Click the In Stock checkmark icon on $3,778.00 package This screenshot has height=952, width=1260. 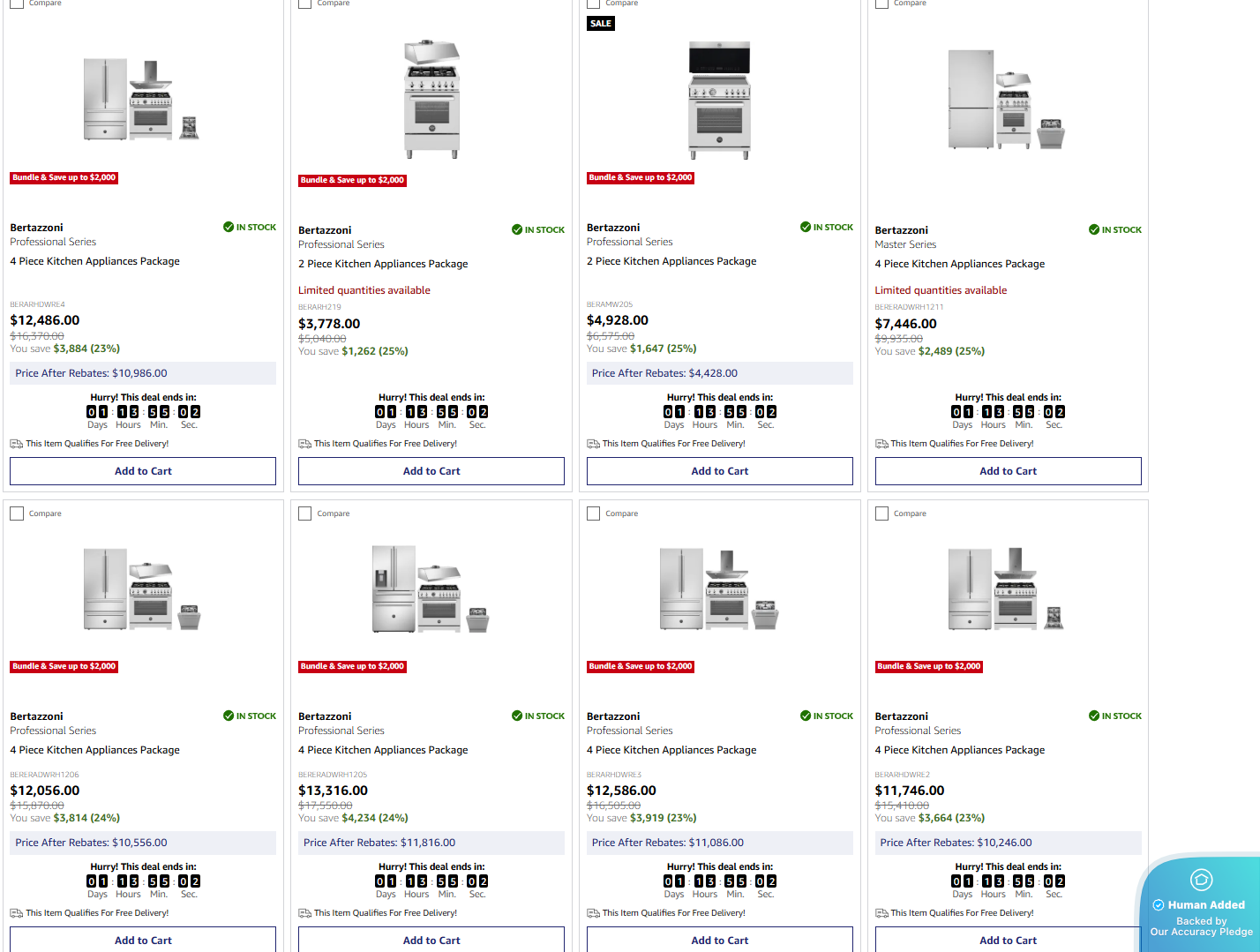coord(517,229)
